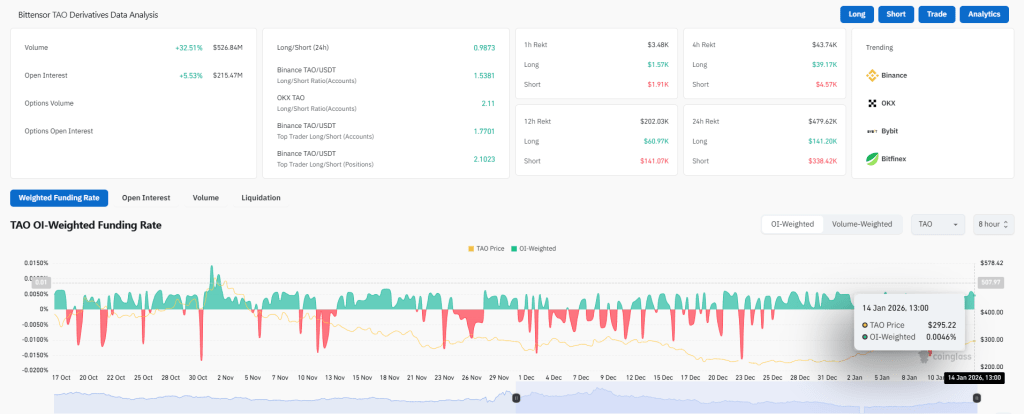Click the left handle of range navigator
Screen dimensions: 1024x414
(x=516, y=398)
